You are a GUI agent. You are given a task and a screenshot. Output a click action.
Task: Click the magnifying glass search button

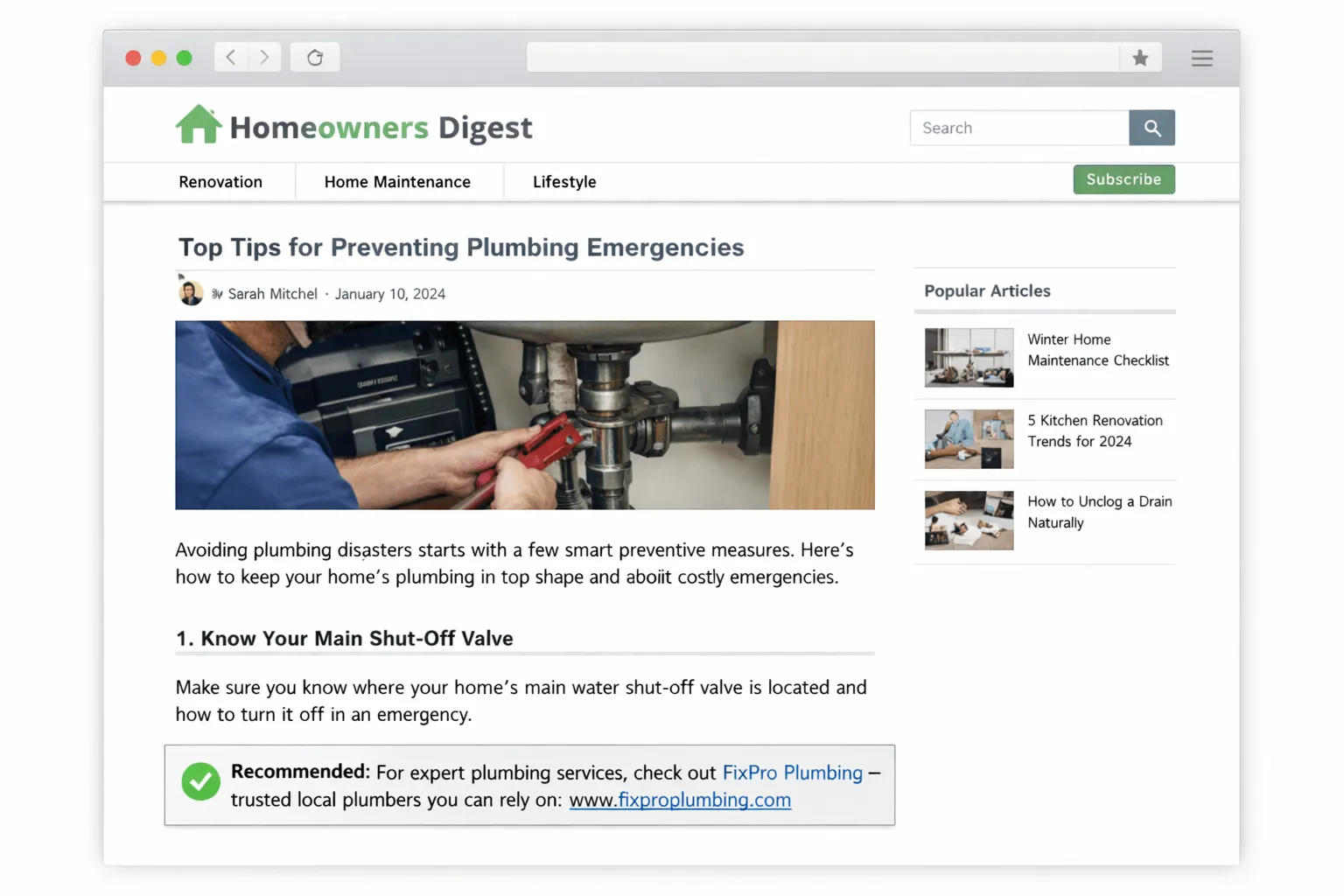pyautogui.click(x=1151, y=128)
